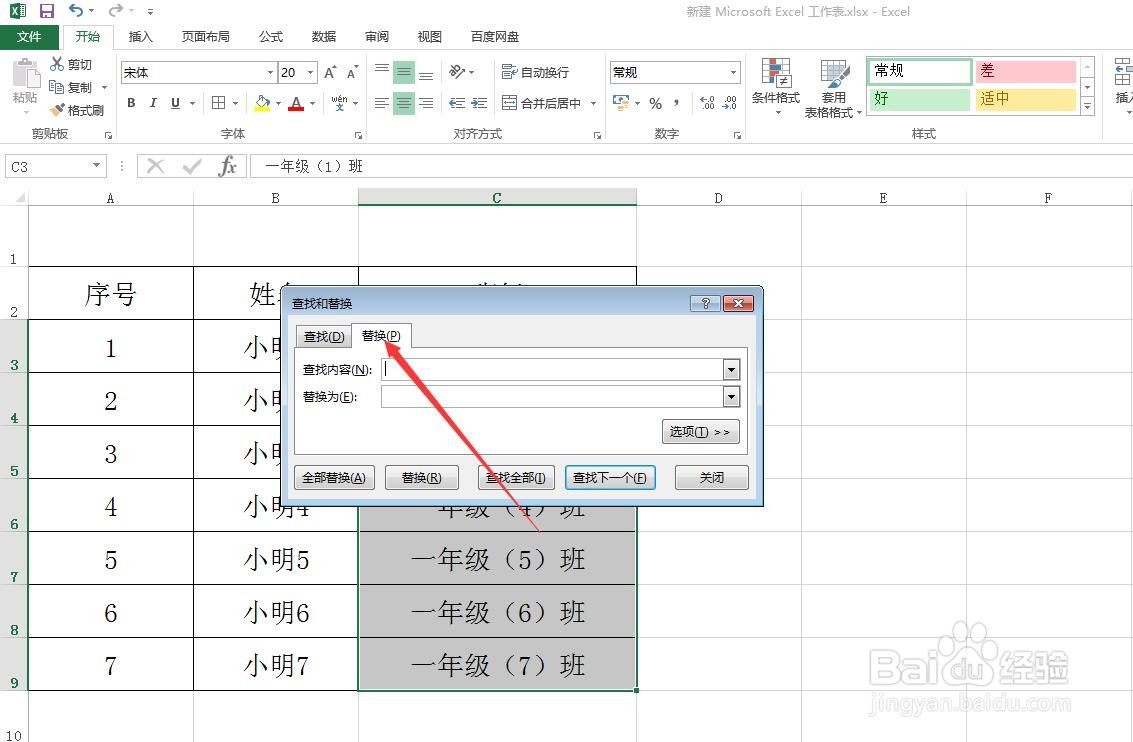Select the Fill Color bucket icon
The height and width of the screenshot is (742, 1133).
coord(261,103)
